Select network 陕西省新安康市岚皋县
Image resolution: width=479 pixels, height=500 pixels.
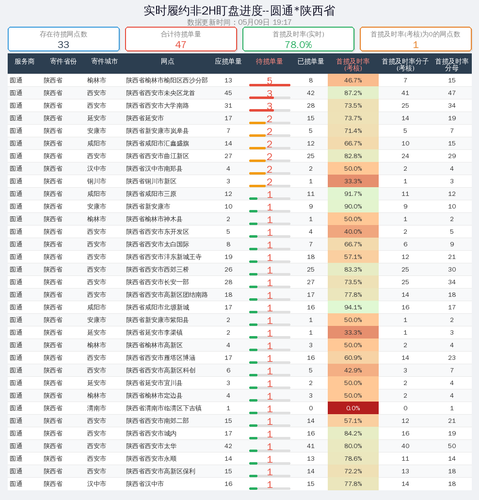(x=157, y=131)
